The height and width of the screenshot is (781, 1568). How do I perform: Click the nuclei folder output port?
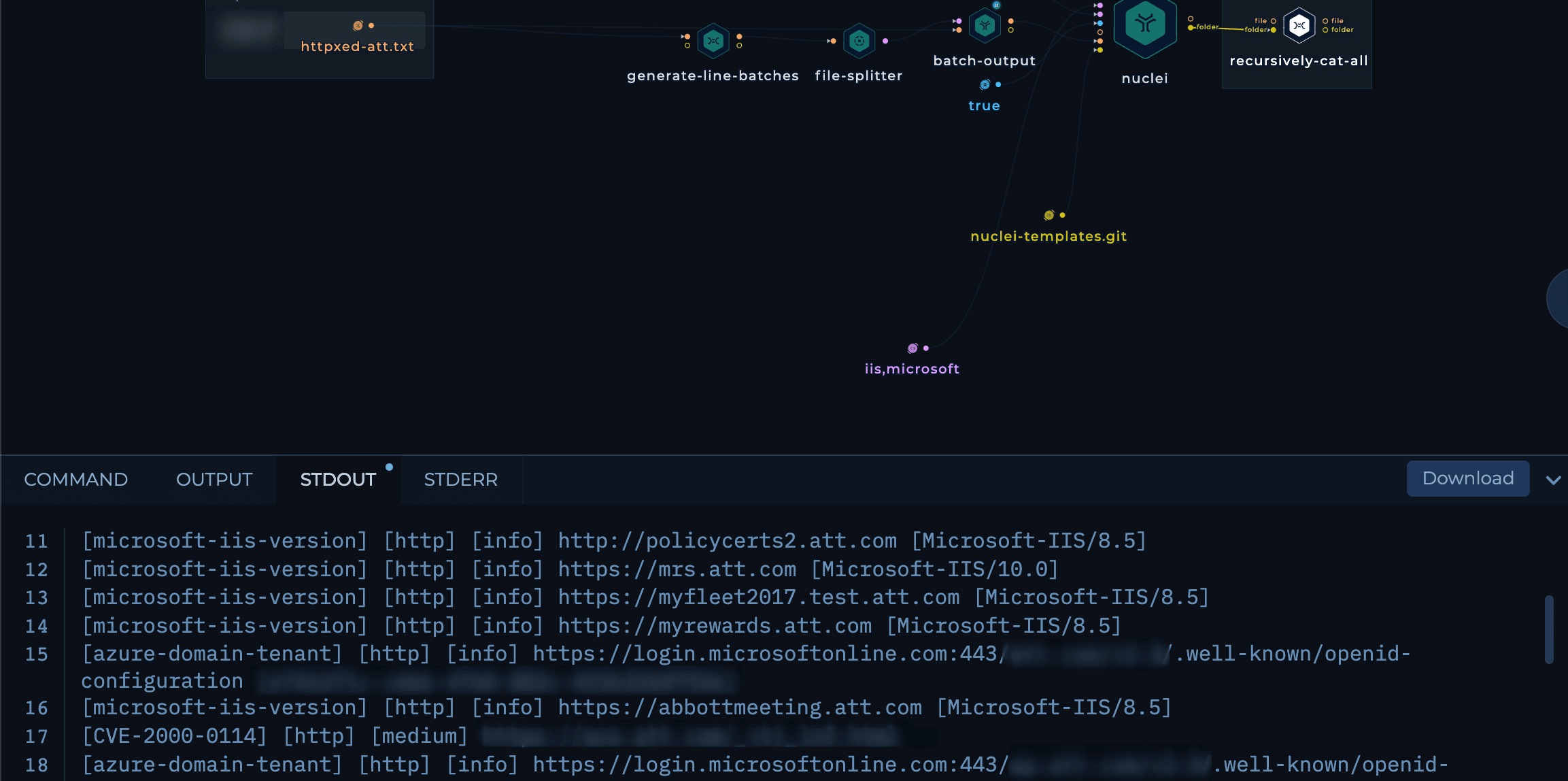1191,27
